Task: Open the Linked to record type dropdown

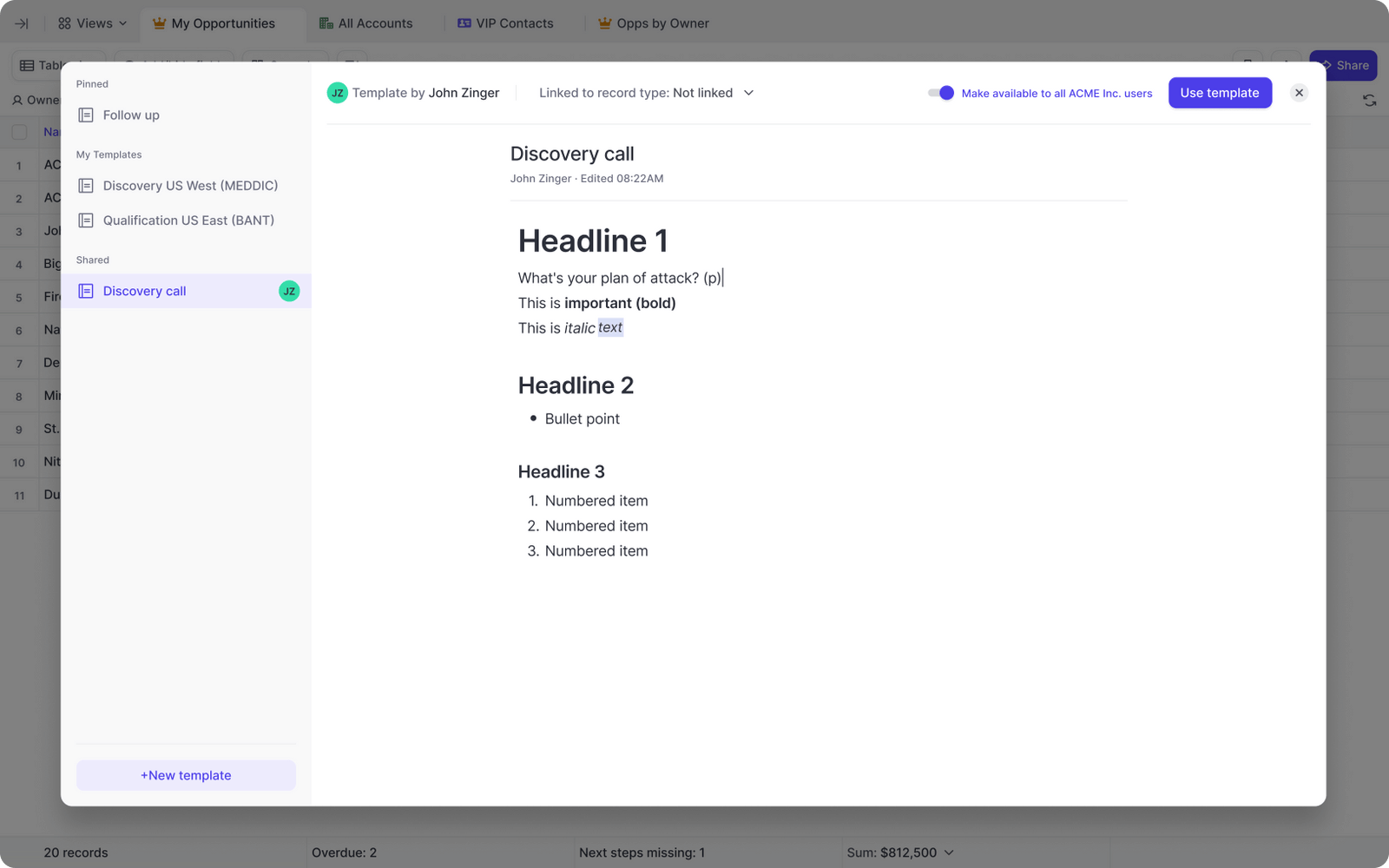Action: point(748,93)
